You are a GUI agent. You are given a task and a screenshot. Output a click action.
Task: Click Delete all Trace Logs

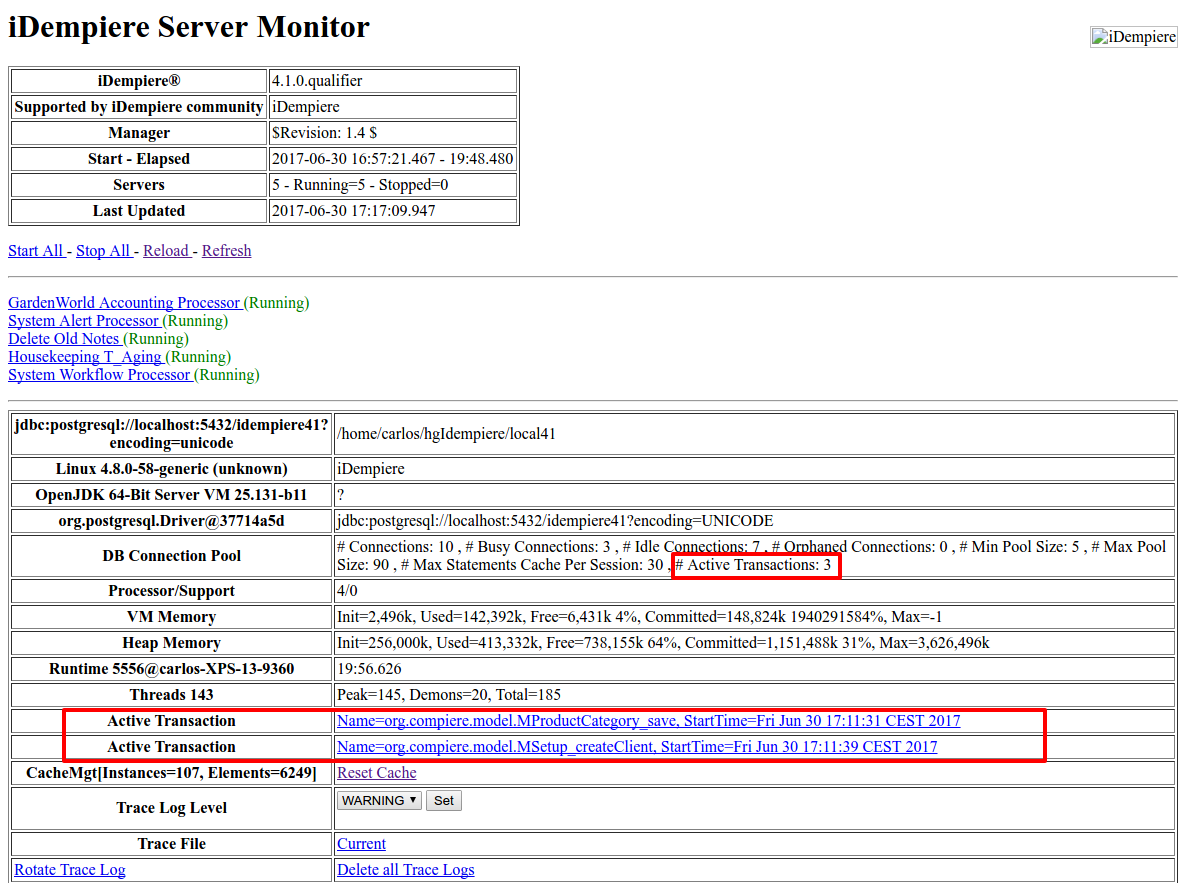[405, 870]
